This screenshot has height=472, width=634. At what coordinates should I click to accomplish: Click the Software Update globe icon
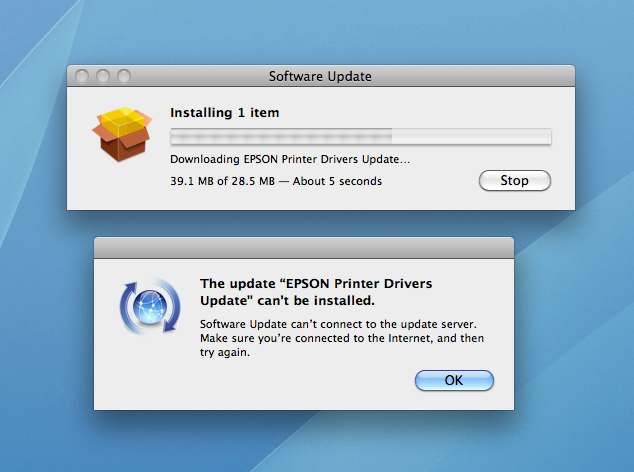pyautogui.click(x=150, y=307)
